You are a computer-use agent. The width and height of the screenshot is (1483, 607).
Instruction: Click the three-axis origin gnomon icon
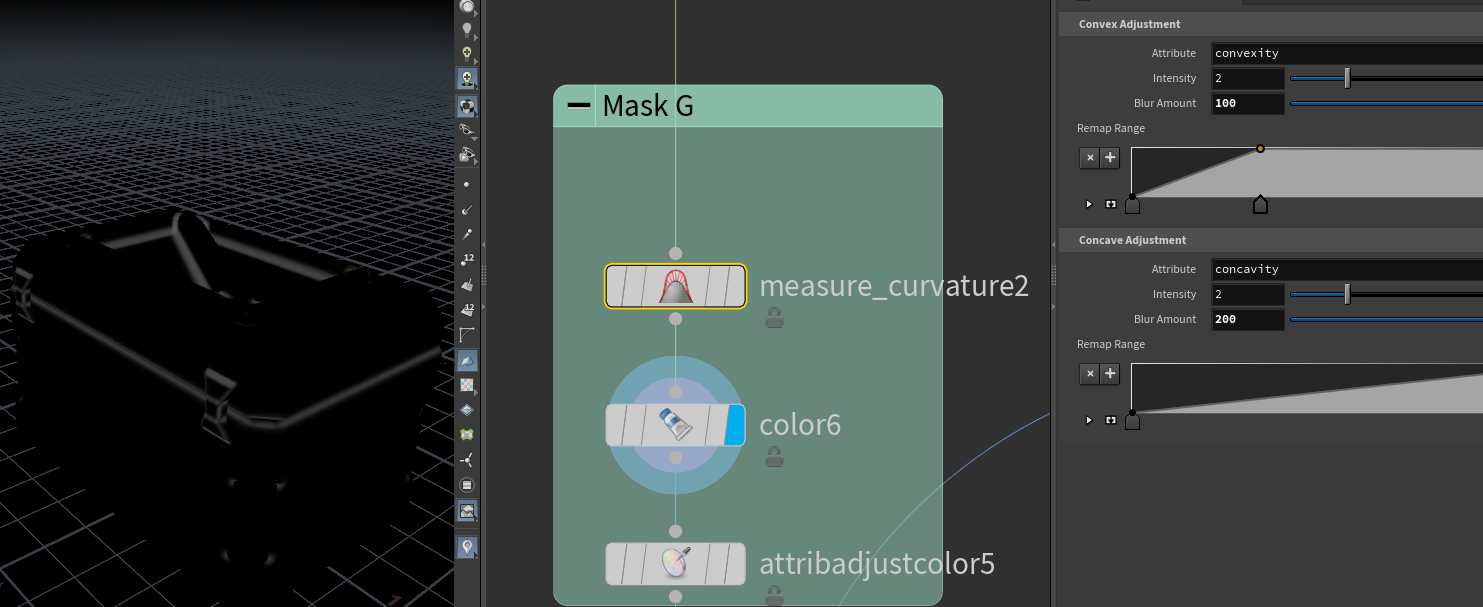[x=466, y=460]
